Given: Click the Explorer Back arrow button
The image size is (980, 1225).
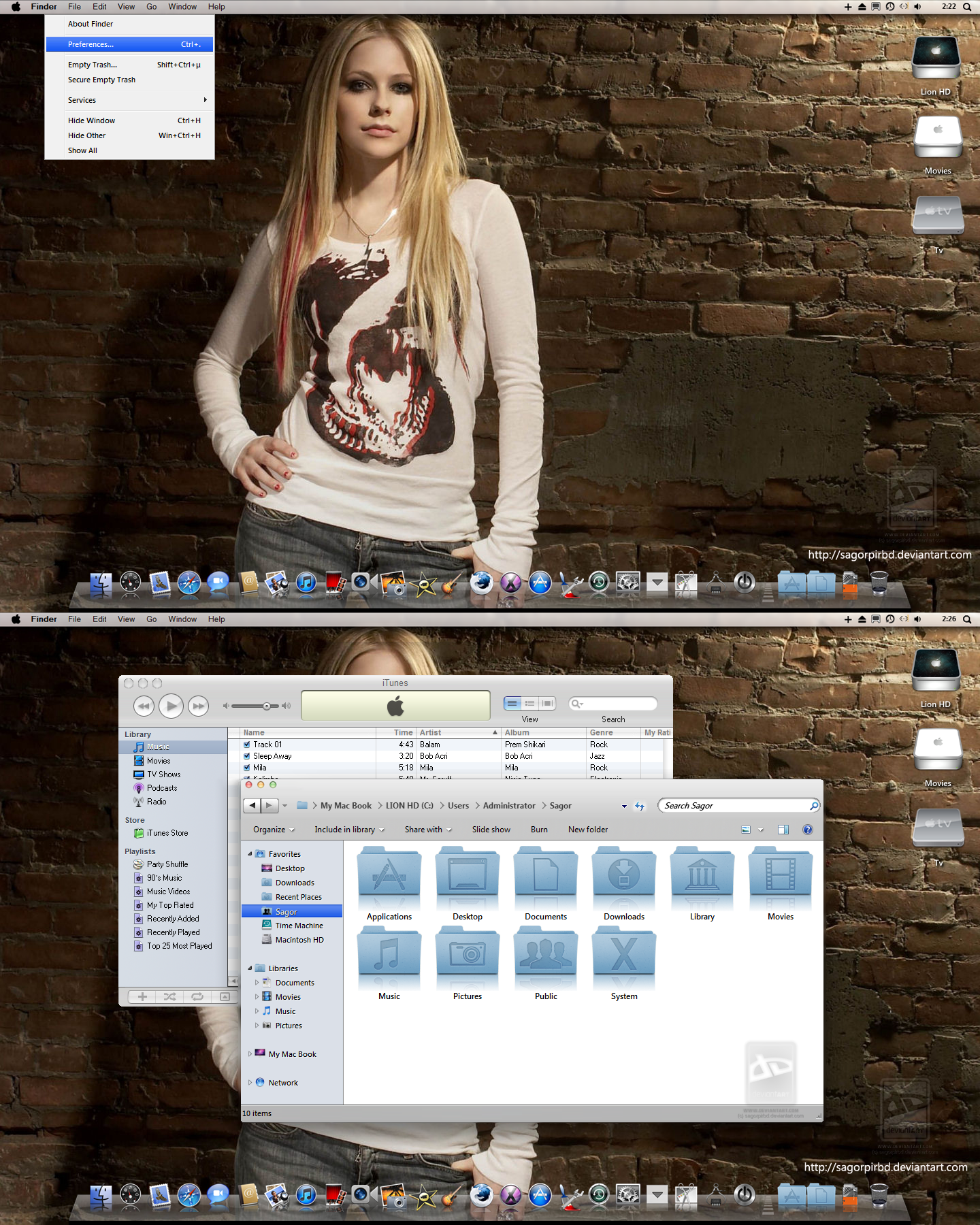Looking at the screenshot, I should click(x=252, y=806).
